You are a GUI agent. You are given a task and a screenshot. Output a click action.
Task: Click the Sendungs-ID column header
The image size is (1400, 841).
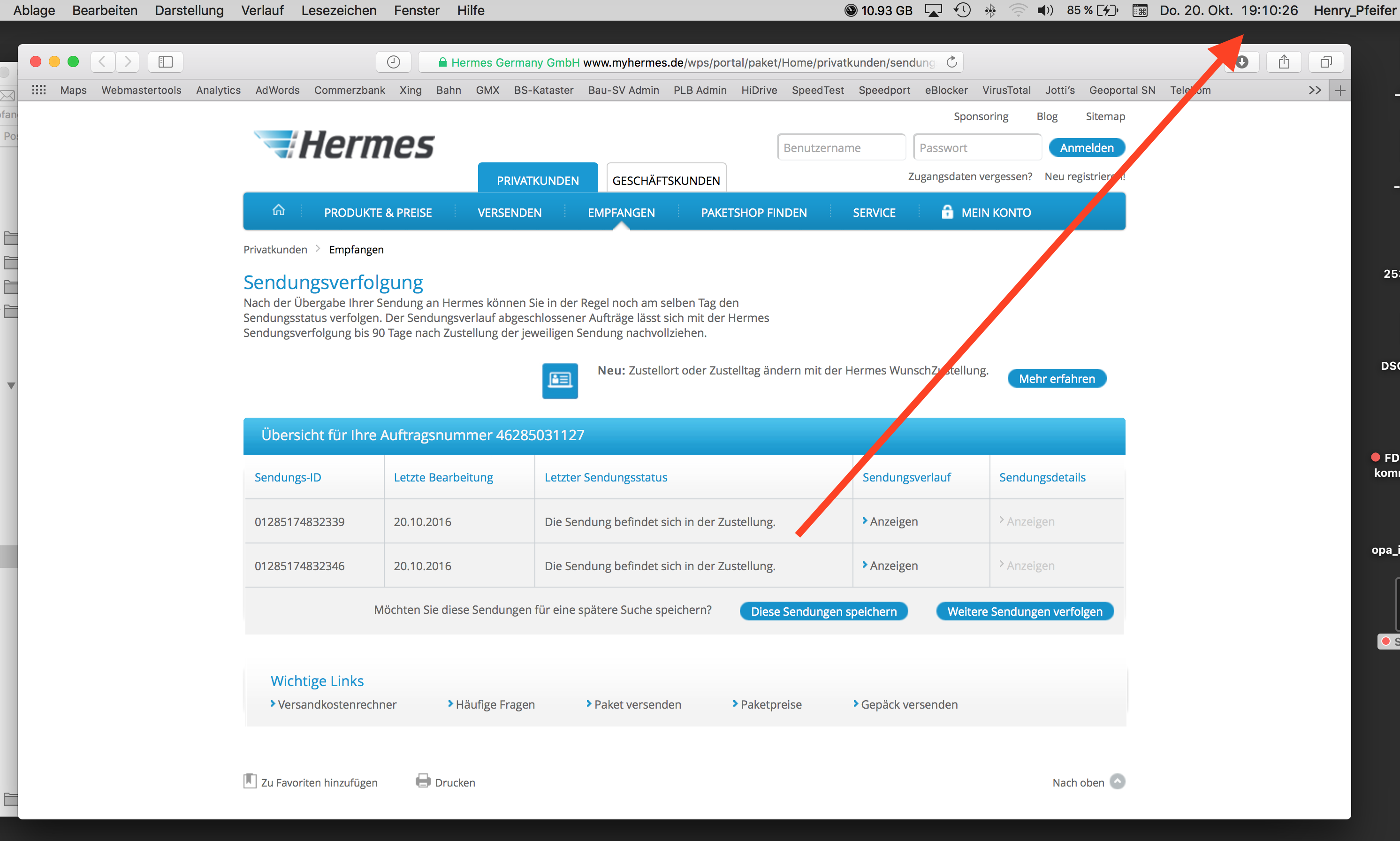tap(288, 477)
